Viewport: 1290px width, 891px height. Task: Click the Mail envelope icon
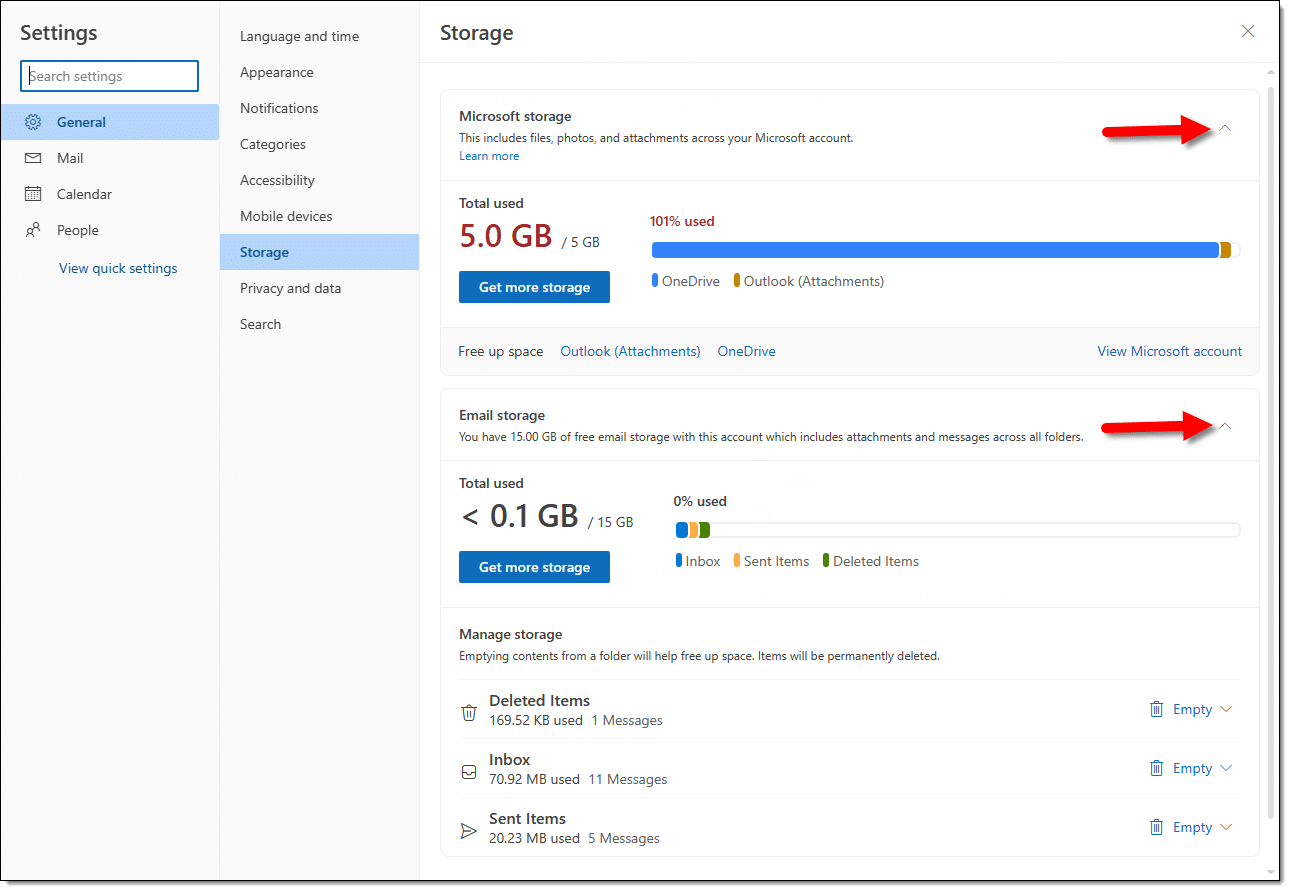tap(33, 158)
